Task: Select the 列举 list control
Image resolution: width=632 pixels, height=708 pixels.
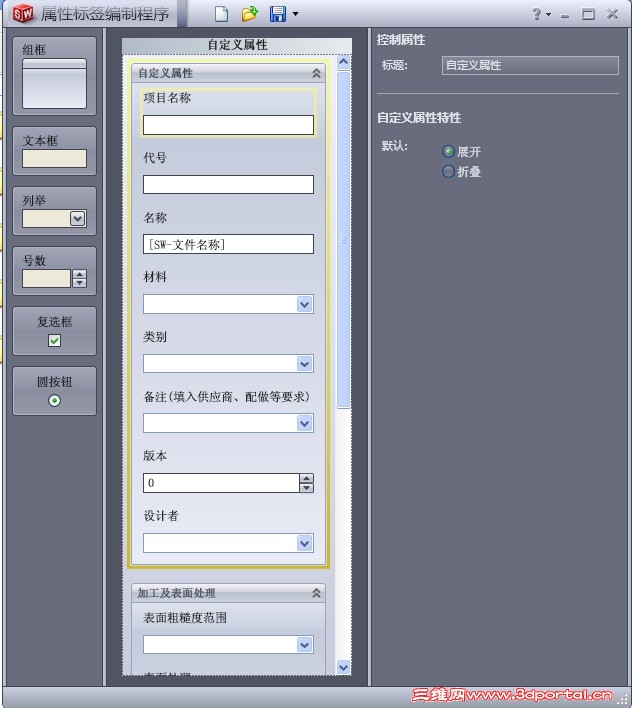Action: (x=54, y=211)
